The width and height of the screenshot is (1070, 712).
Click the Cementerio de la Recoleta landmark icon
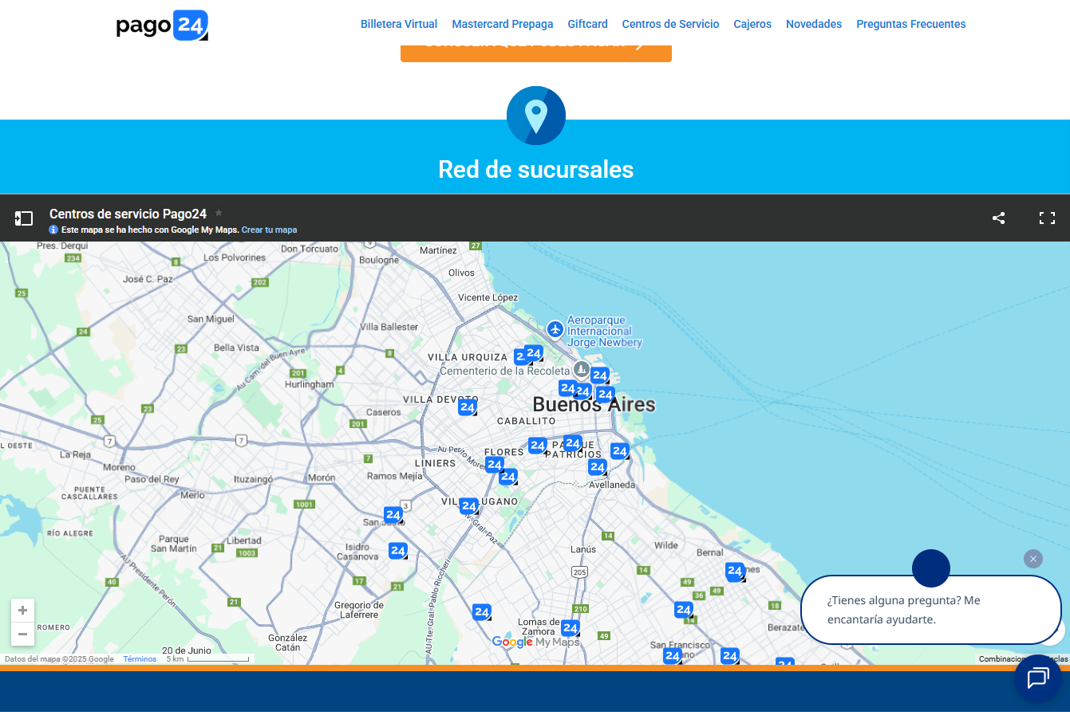(581, 370)
